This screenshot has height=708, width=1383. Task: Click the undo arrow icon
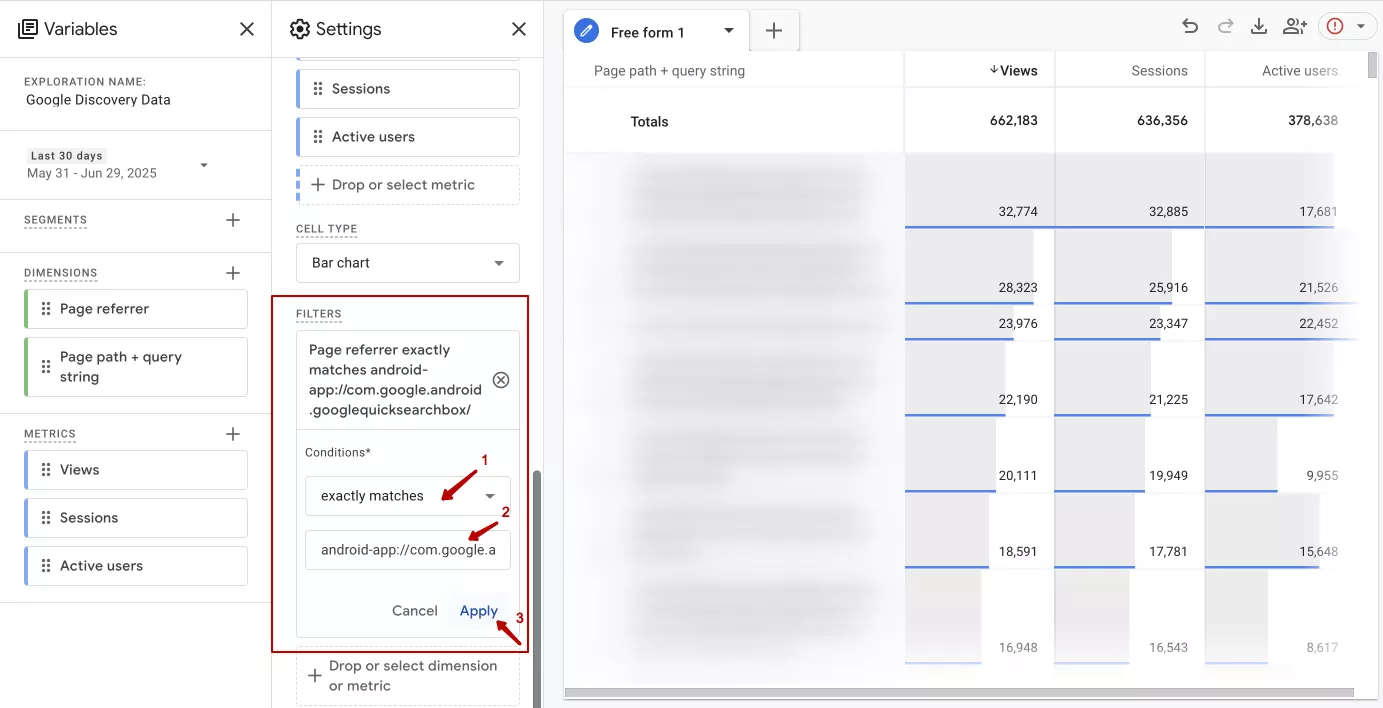click(1190, 27)
